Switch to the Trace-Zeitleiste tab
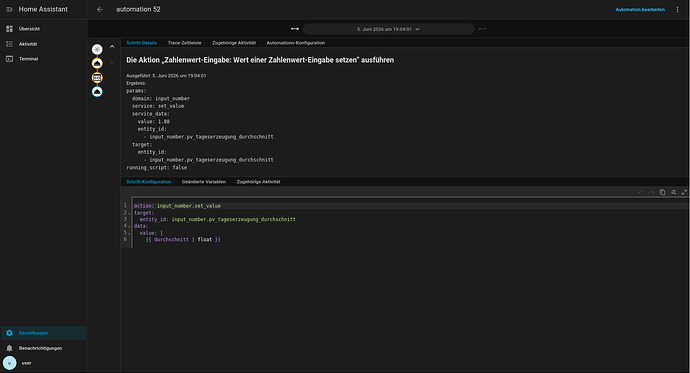The width and height of the screenshot is (690, 373). click(184, 43)
